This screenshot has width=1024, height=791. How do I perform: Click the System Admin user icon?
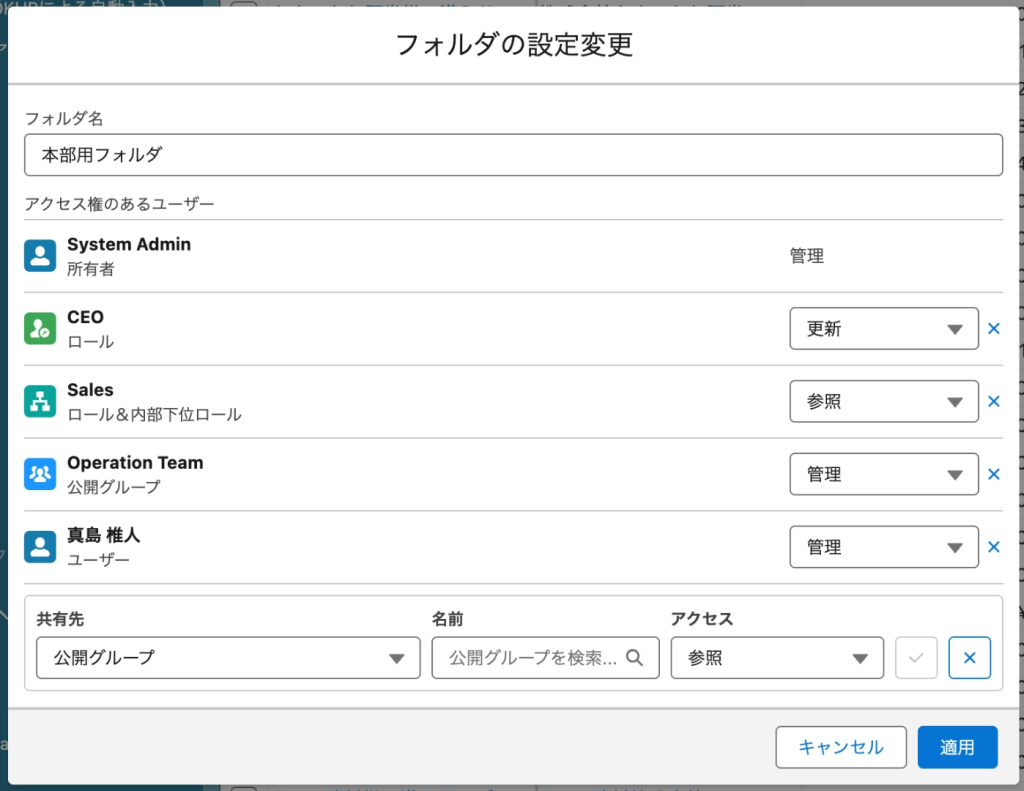[40, 256]
